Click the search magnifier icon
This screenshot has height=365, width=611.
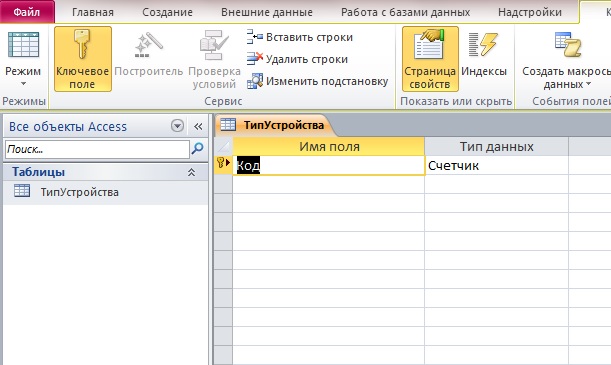198,148
